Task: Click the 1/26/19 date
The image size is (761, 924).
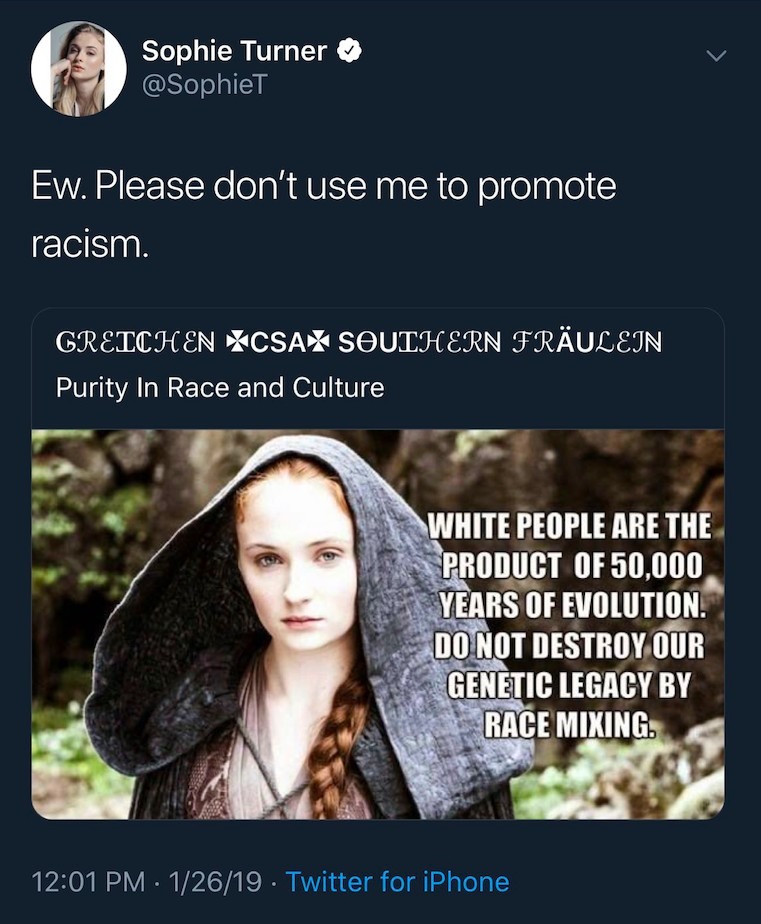Action: click(215, 882)
